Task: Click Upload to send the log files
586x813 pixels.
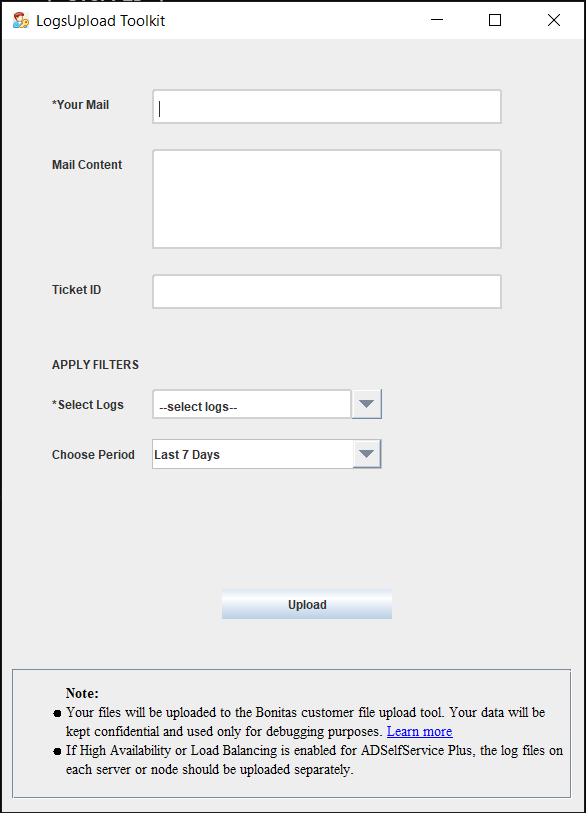Action: click(306, 604)
